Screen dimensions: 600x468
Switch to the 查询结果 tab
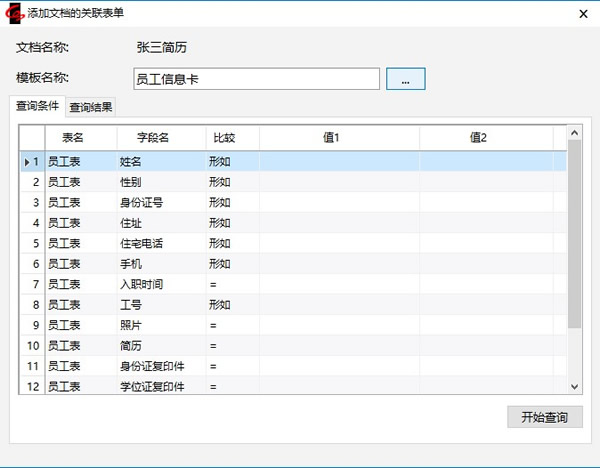[x=91, y=107]
